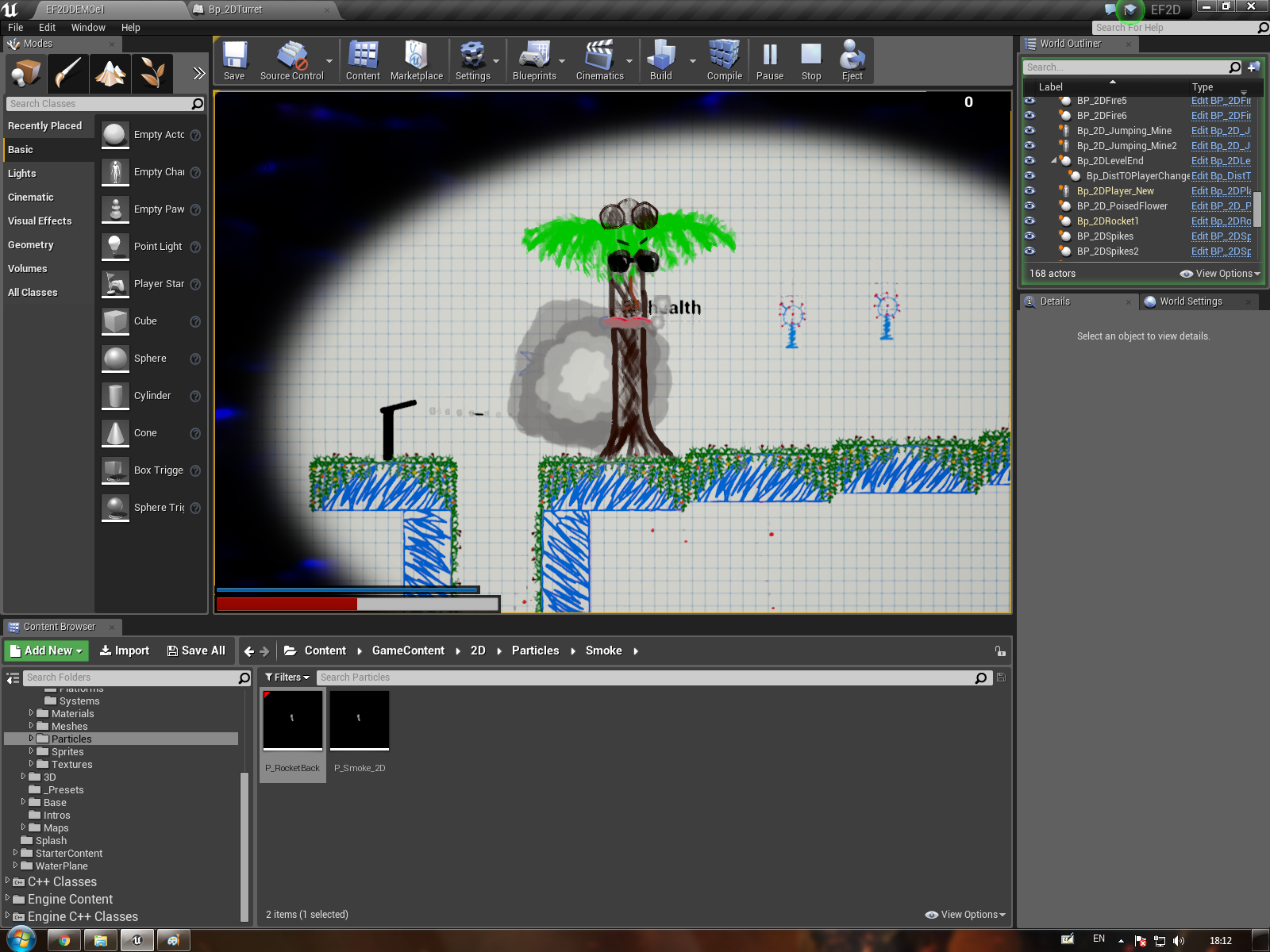The height and width of the screenshot is (952, 1270).
Task: Open the Edit menu
Action: tap(48, 27)
